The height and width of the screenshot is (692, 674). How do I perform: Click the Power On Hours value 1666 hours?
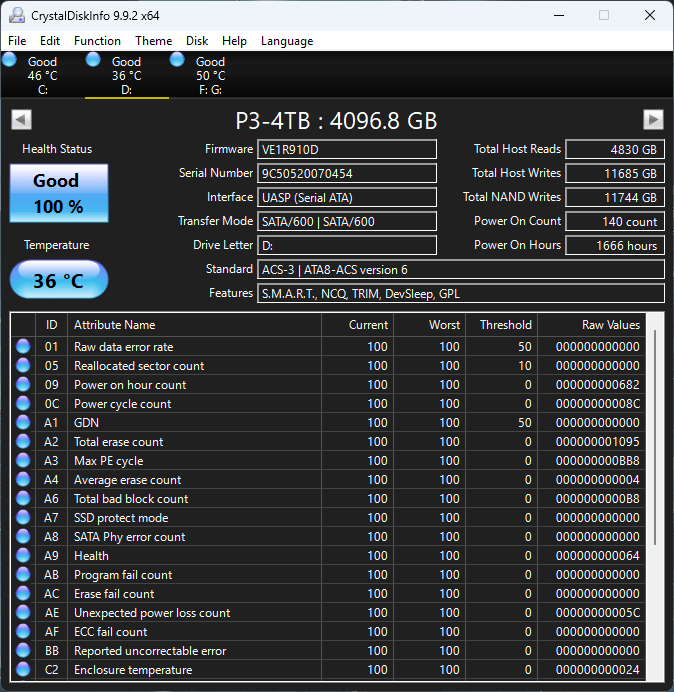pos(615,245)
